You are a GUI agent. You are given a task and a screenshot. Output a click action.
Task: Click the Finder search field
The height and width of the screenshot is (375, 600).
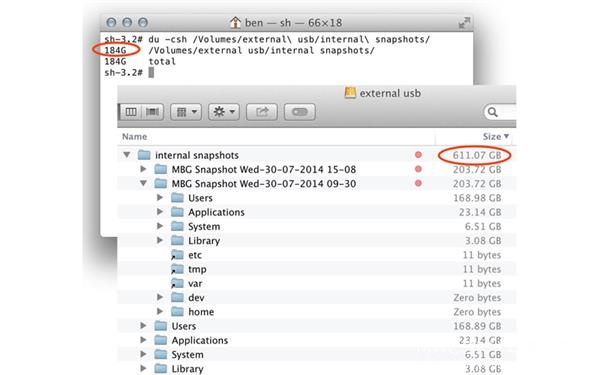click(500, 112)
